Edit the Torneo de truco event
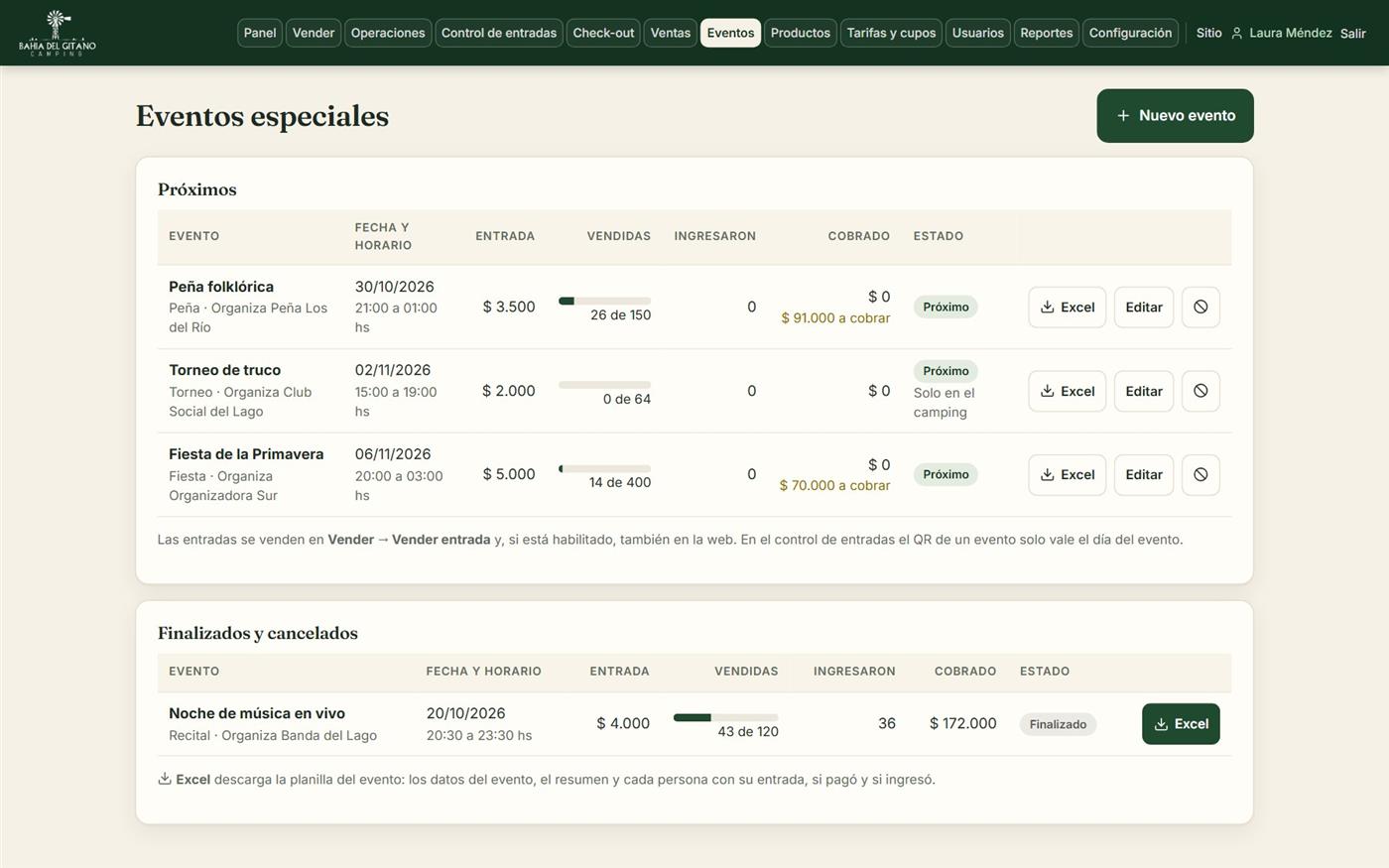The width and height of the screenshot is (1389, 868). tap(1144, 391)
